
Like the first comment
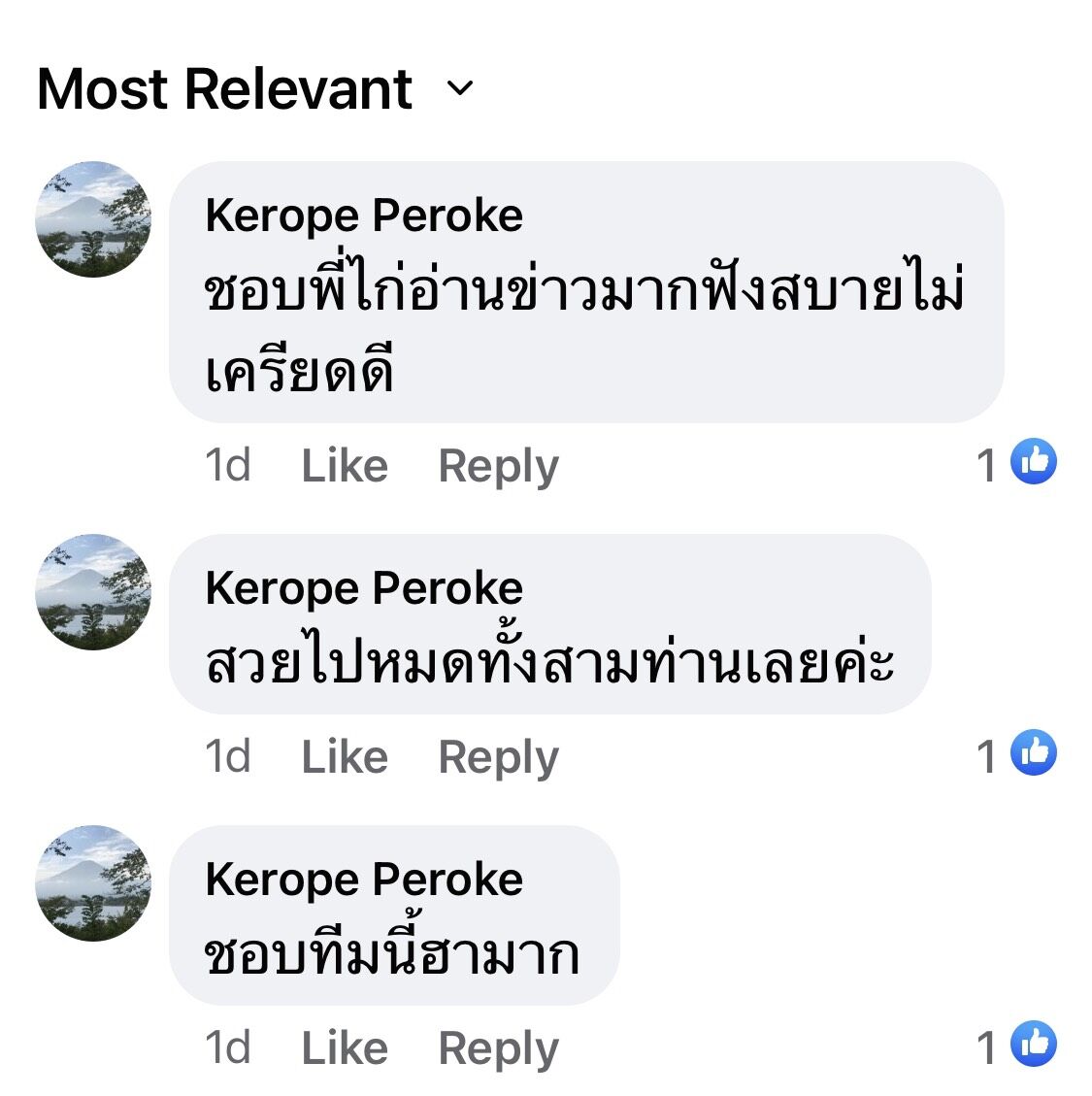pos(345,465)
